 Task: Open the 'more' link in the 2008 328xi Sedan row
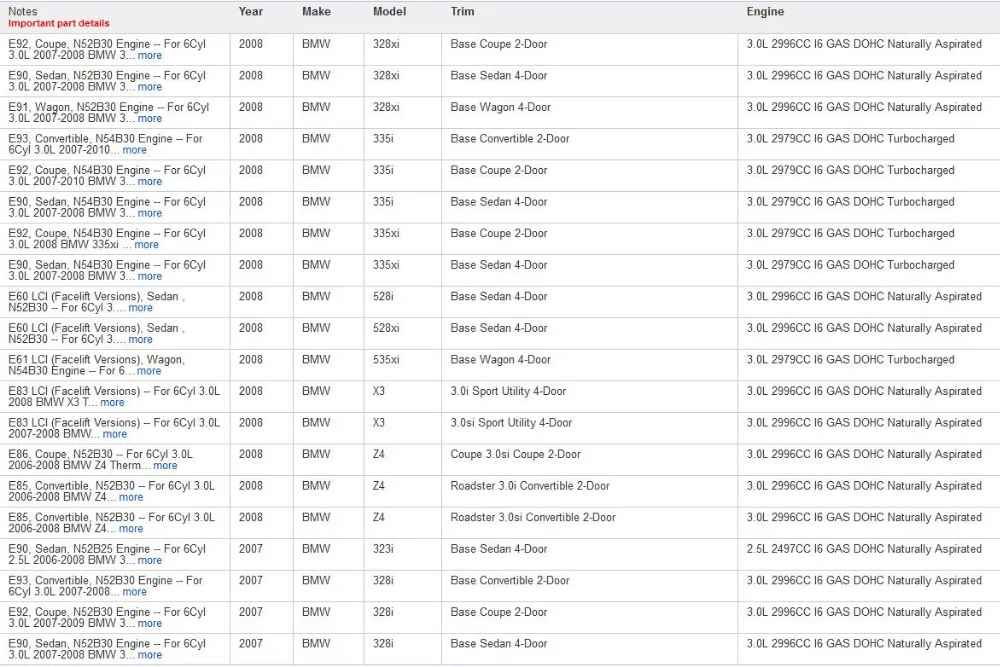150,87
